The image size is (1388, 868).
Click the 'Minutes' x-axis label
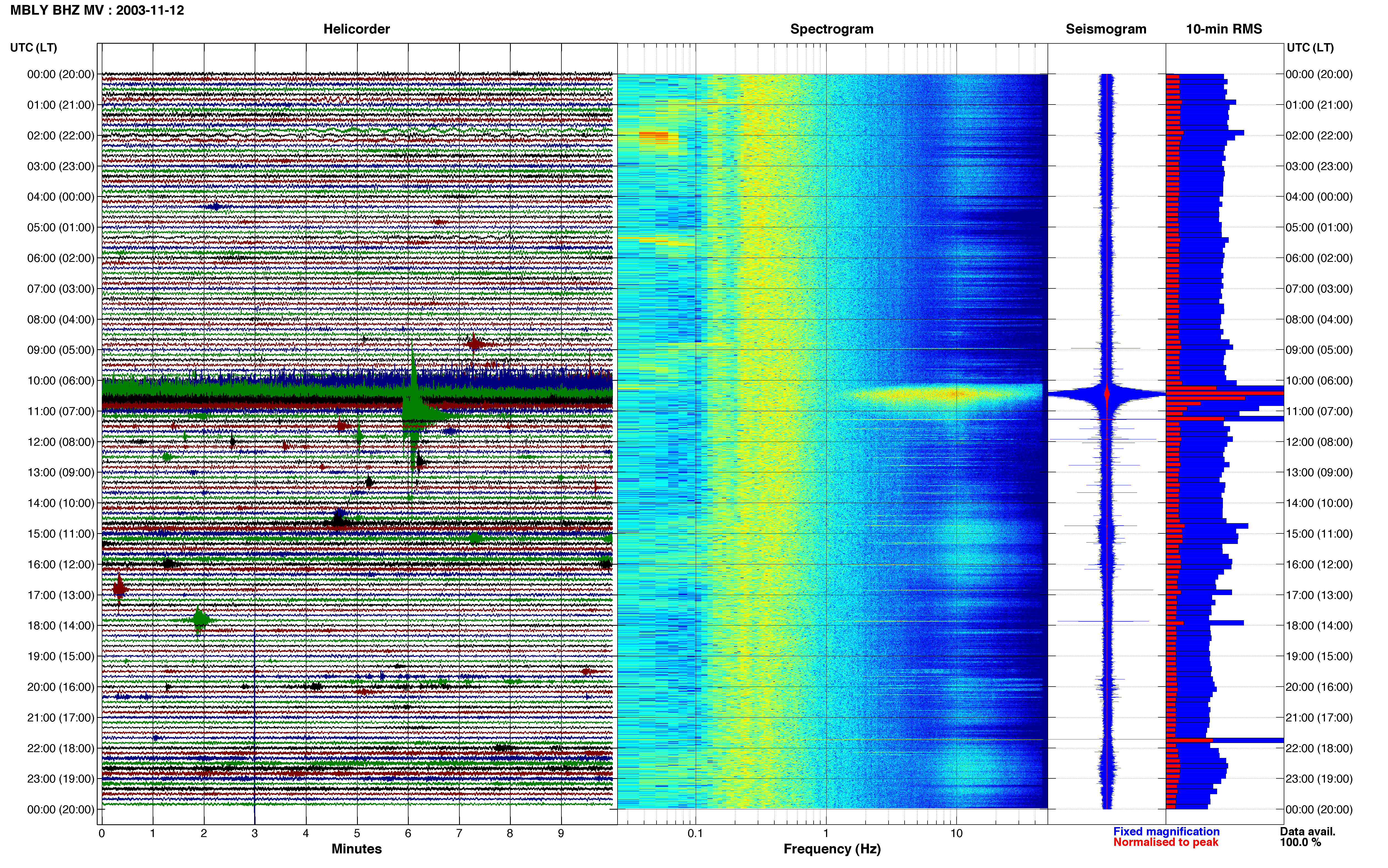click(x=356, y=848)
